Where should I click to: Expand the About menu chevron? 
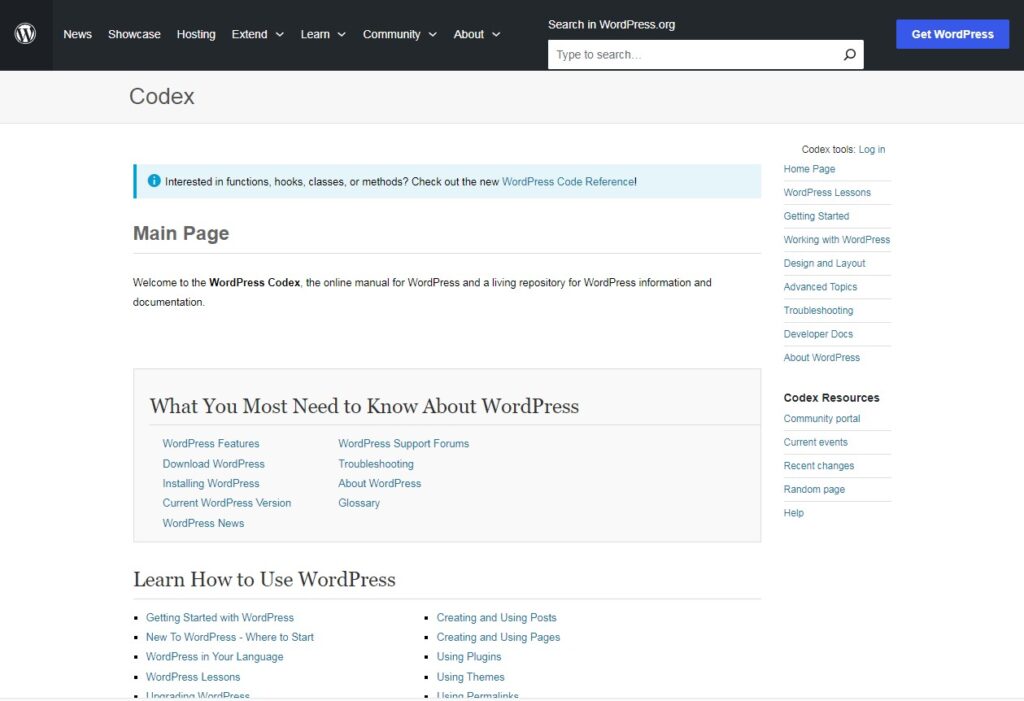tap(496, 35)
